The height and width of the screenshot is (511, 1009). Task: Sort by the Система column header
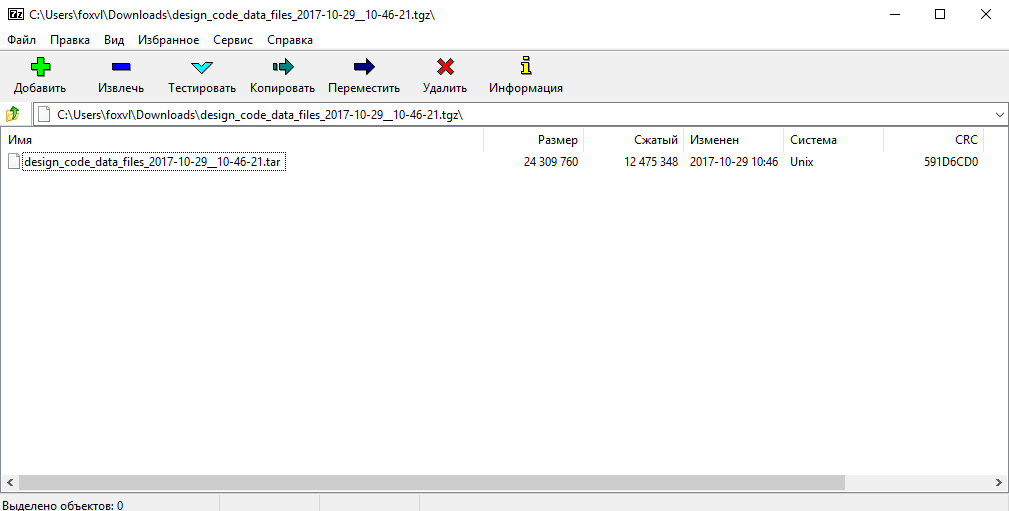tap(834, 140)
